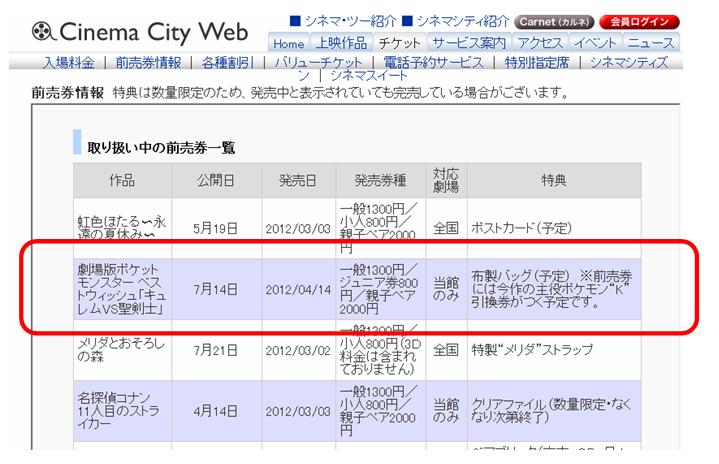Open the 各種割引 submenu link

tap(228, 62)
